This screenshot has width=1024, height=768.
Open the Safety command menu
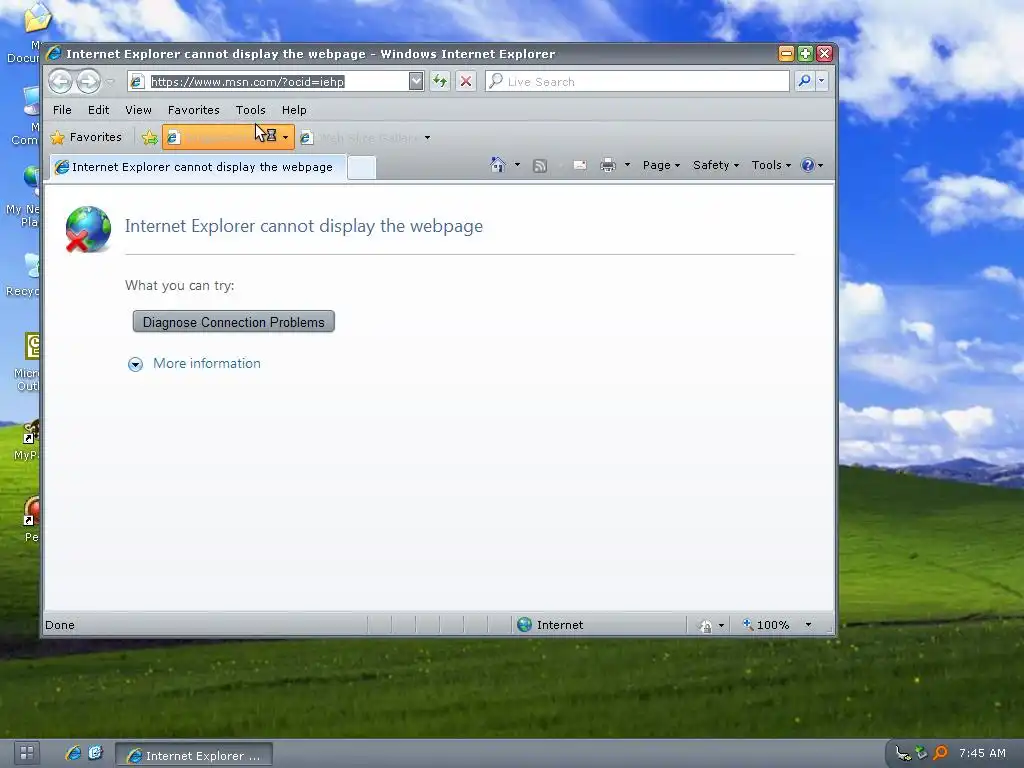pyautogui.click(x=716, y=165)
